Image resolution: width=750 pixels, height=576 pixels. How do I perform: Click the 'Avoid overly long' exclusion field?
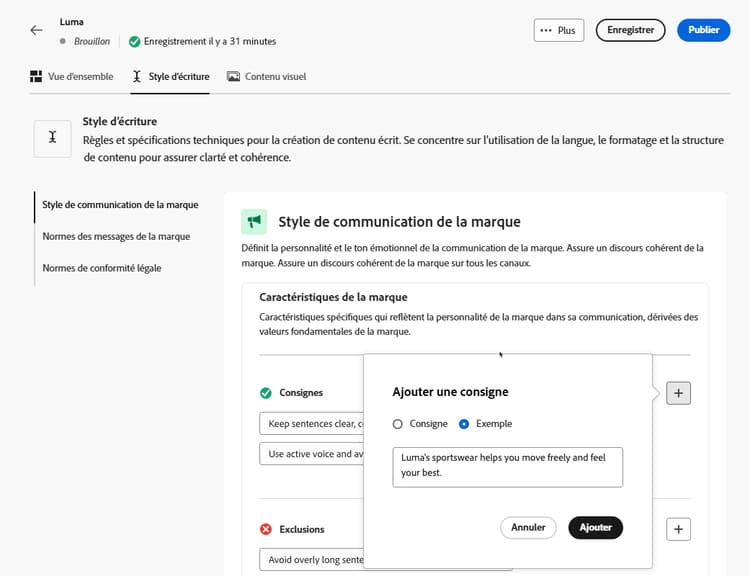point(312,559)
